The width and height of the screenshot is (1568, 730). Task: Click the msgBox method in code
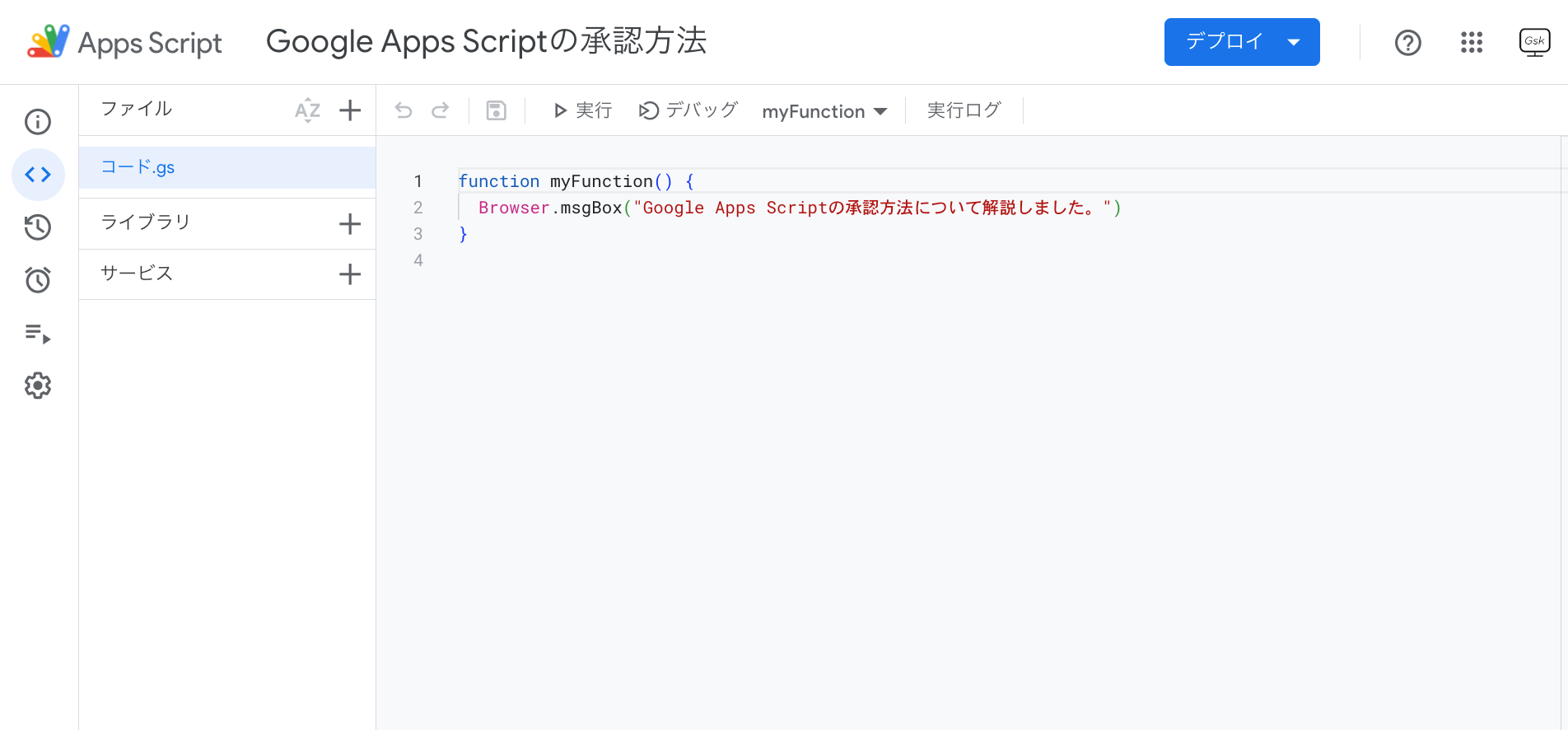coord(591,208)
